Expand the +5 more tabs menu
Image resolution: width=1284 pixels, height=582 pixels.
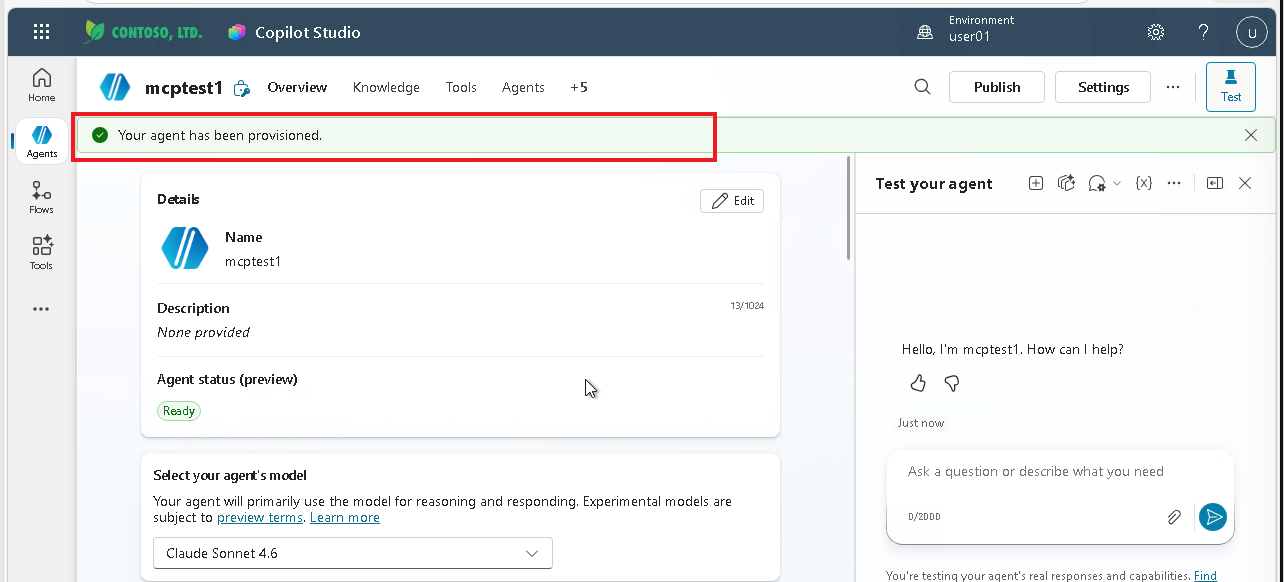click(x=579, y=87)
